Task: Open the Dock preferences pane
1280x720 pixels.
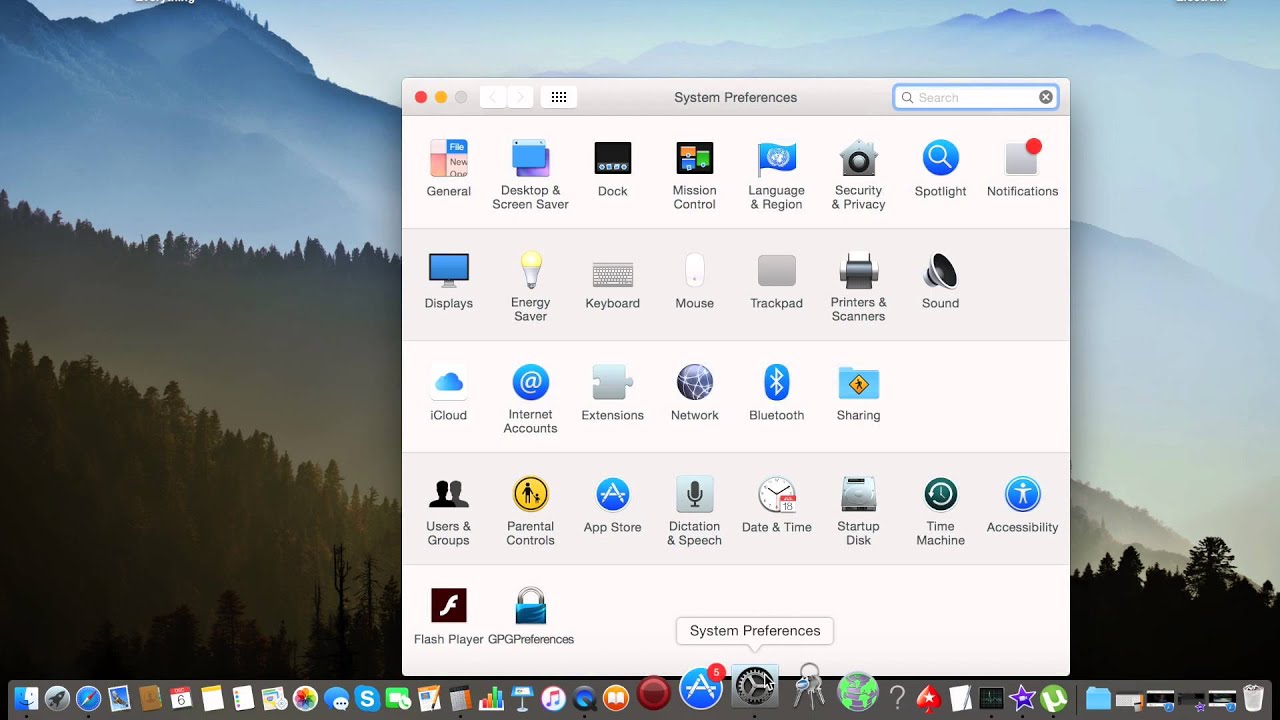Action: pyautogui.click(x=613, y=169)
